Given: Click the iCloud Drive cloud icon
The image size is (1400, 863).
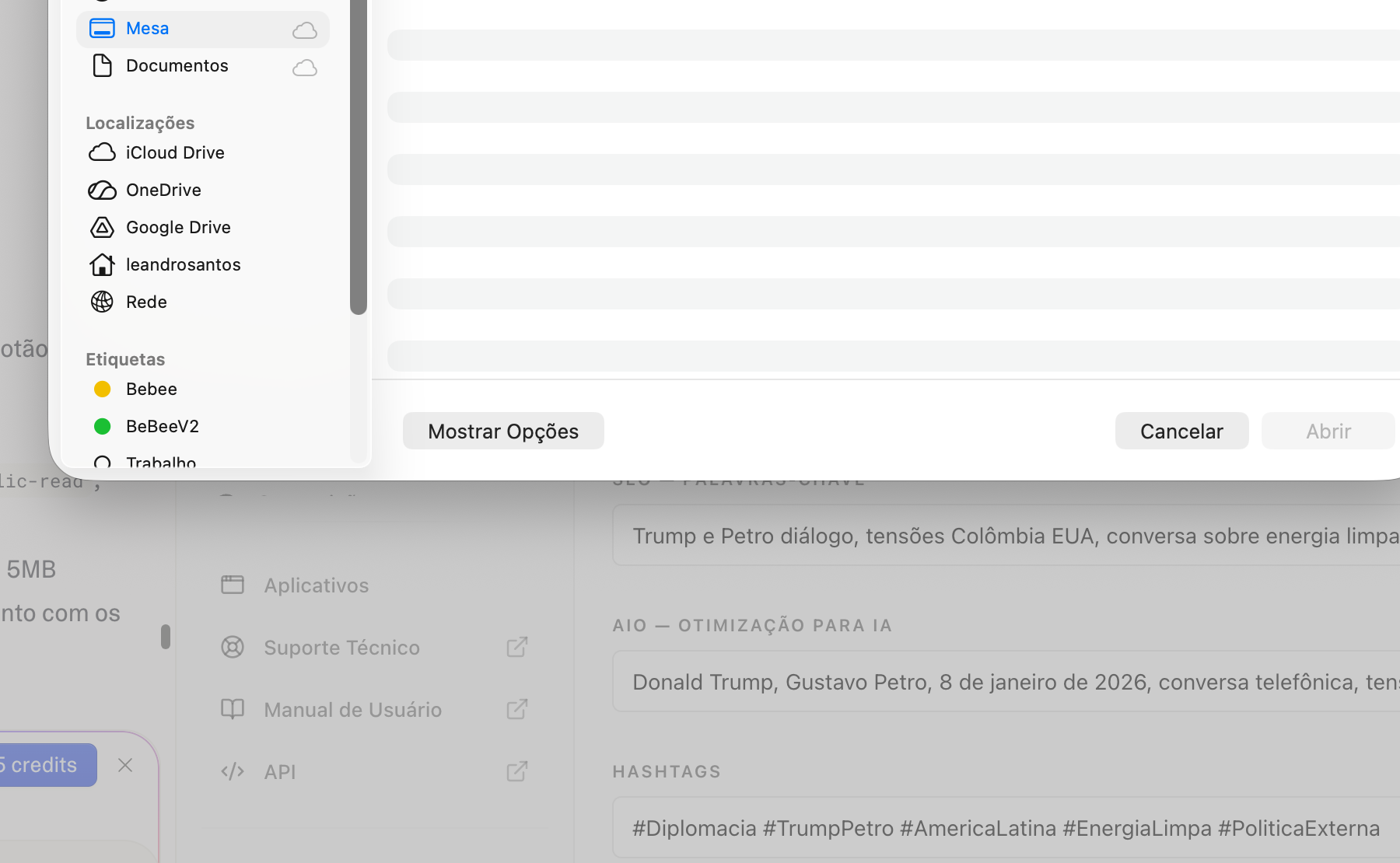Looking at the screenshot, I should point(102,152).
